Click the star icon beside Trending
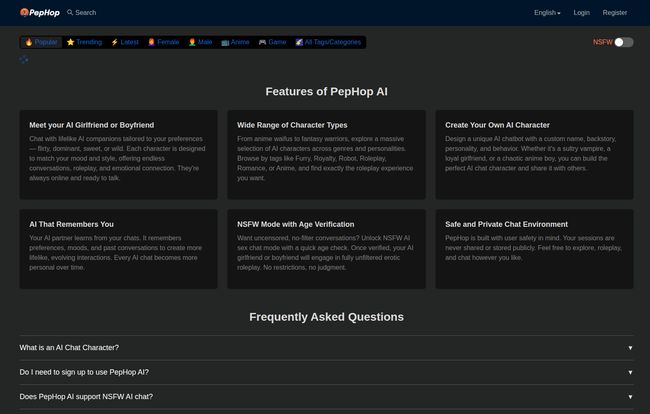 click(70, 42)
